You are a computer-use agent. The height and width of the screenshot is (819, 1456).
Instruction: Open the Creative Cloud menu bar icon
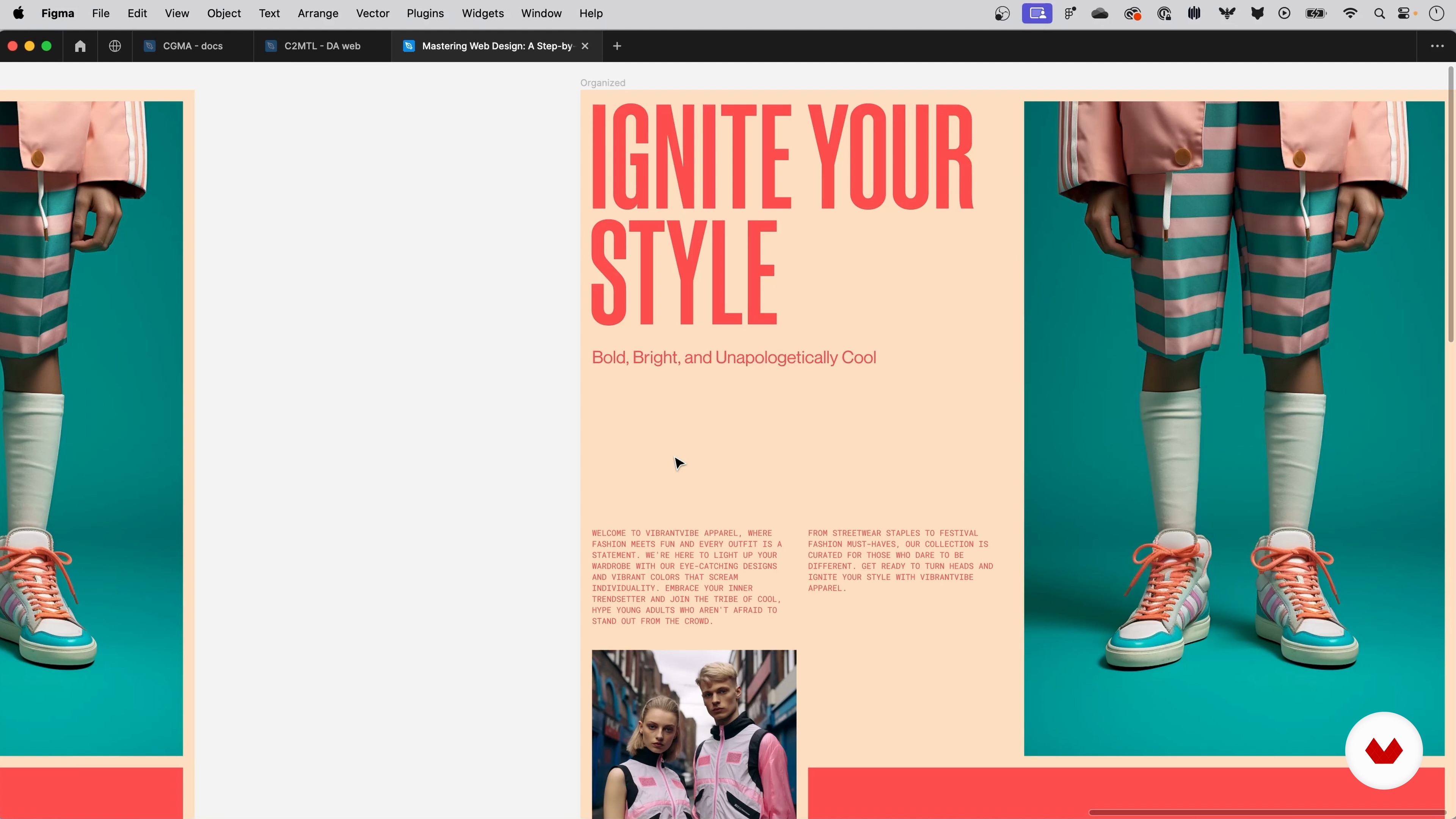(1132, 14)
